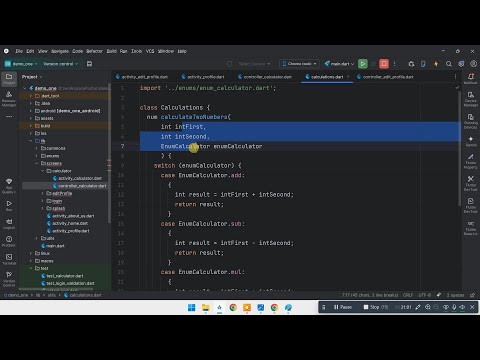Open File Explorer from the taskbar

click(x=205, y=307)
